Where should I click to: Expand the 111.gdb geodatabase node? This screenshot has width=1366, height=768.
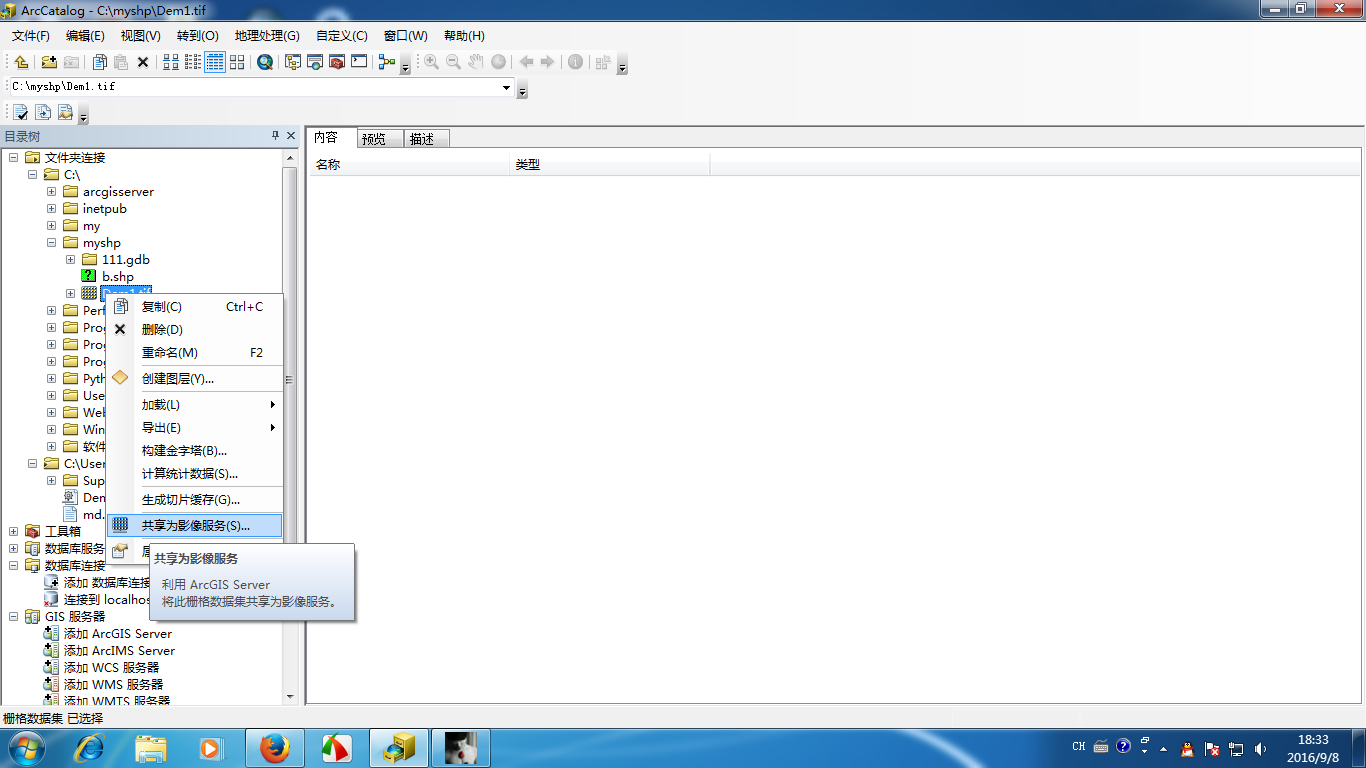[70, 259]
